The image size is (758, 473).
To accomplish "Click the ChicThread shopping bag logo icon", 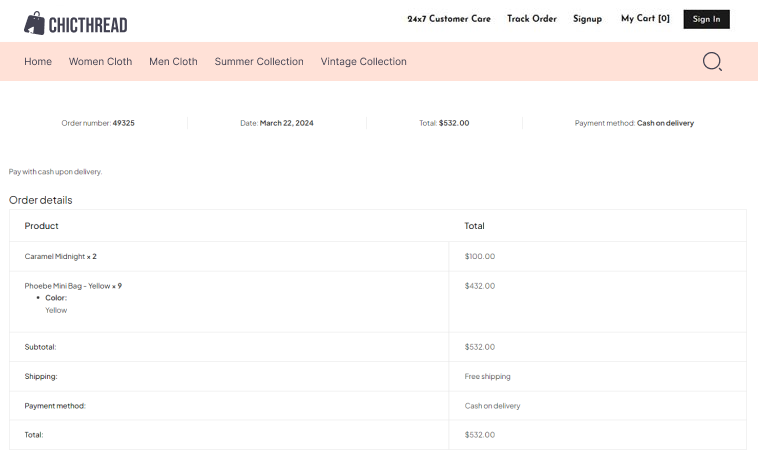I will [35, 23].
